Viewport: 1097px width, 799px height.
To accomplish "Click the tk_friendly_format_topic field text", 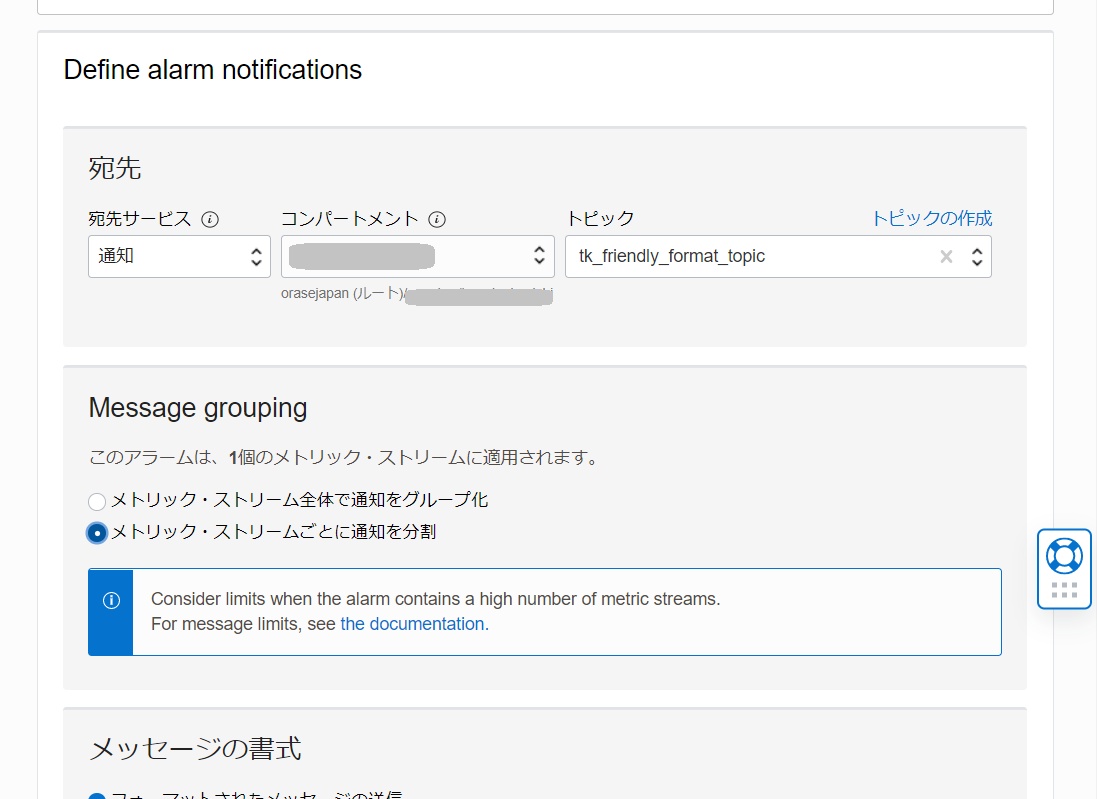I will [x=672, y=257].
